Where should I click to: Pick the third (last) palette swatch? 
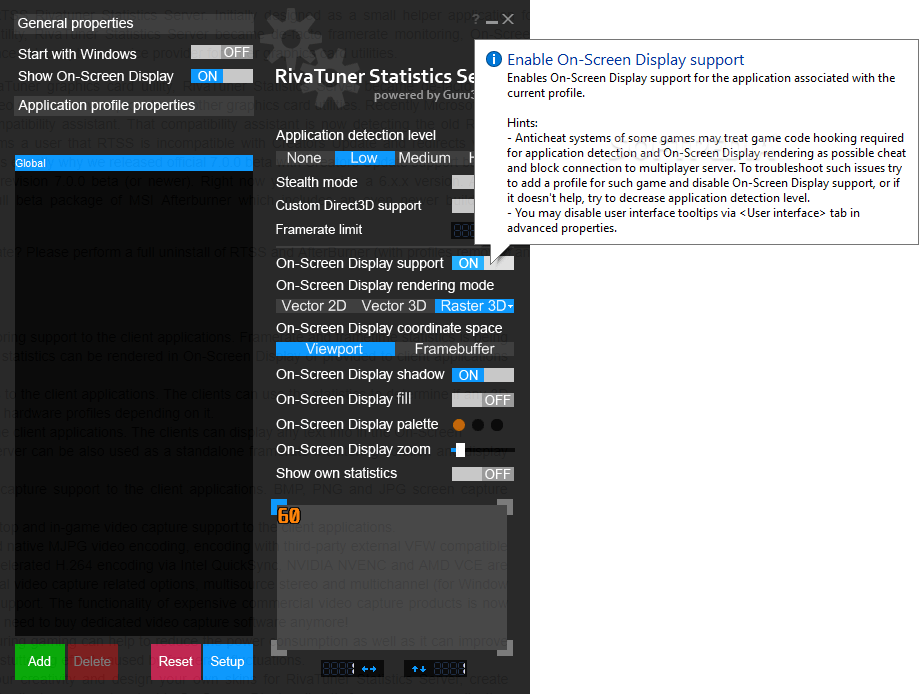497,425
